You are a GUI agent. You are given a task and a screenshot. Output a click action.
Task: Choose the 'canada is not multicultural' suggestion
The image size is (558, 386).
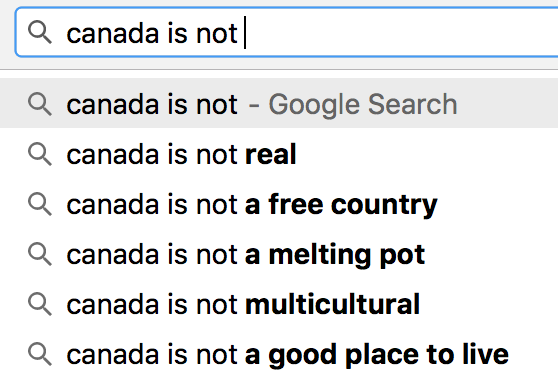(x=279, y=304)
